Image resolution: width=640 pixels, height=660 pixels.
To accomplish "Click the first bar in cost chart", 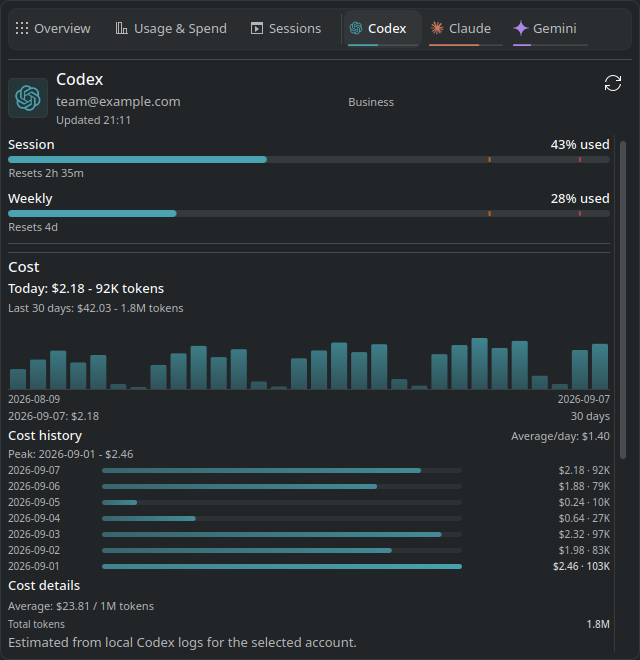I will pyautogui.click(x=18, y=379).
